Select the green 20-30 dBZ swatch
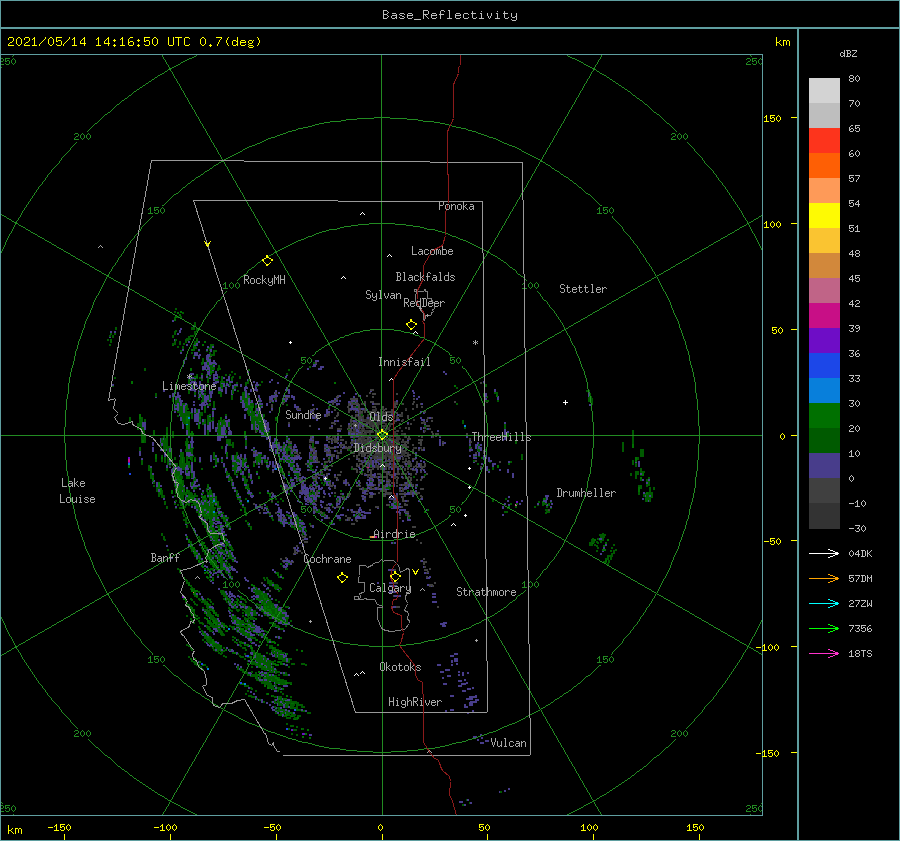Image resolution: width=900 pixels, height=841 pixels. (x=824, y=416)
